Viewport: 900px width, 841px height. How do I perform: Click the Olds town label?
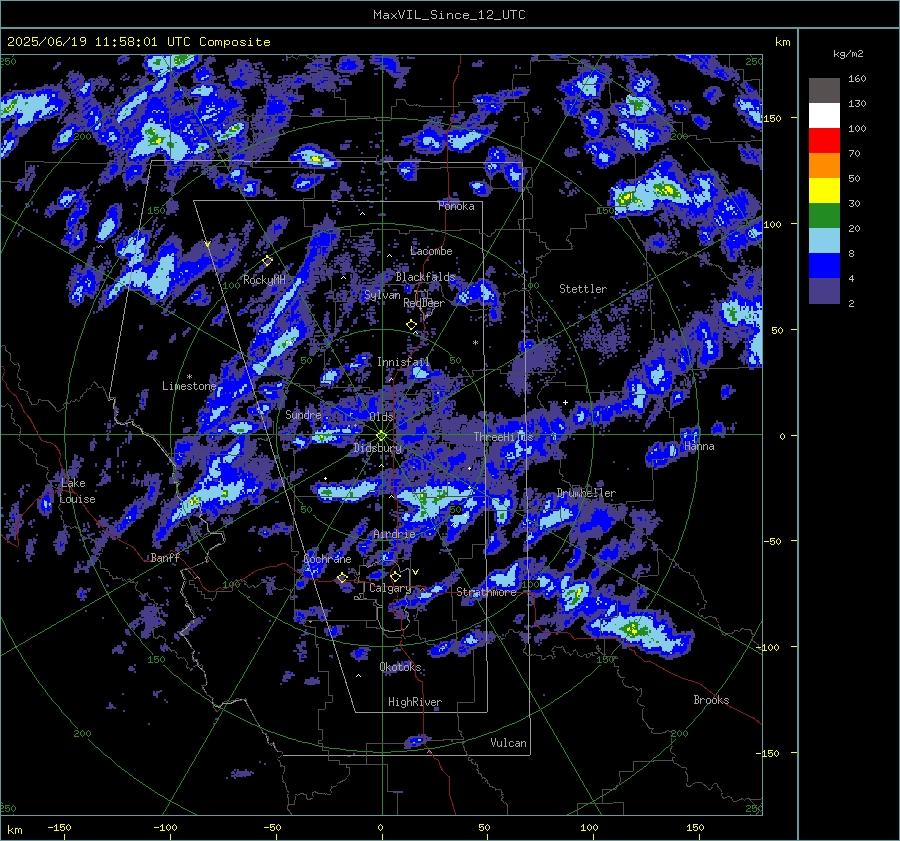click(381, 416)
